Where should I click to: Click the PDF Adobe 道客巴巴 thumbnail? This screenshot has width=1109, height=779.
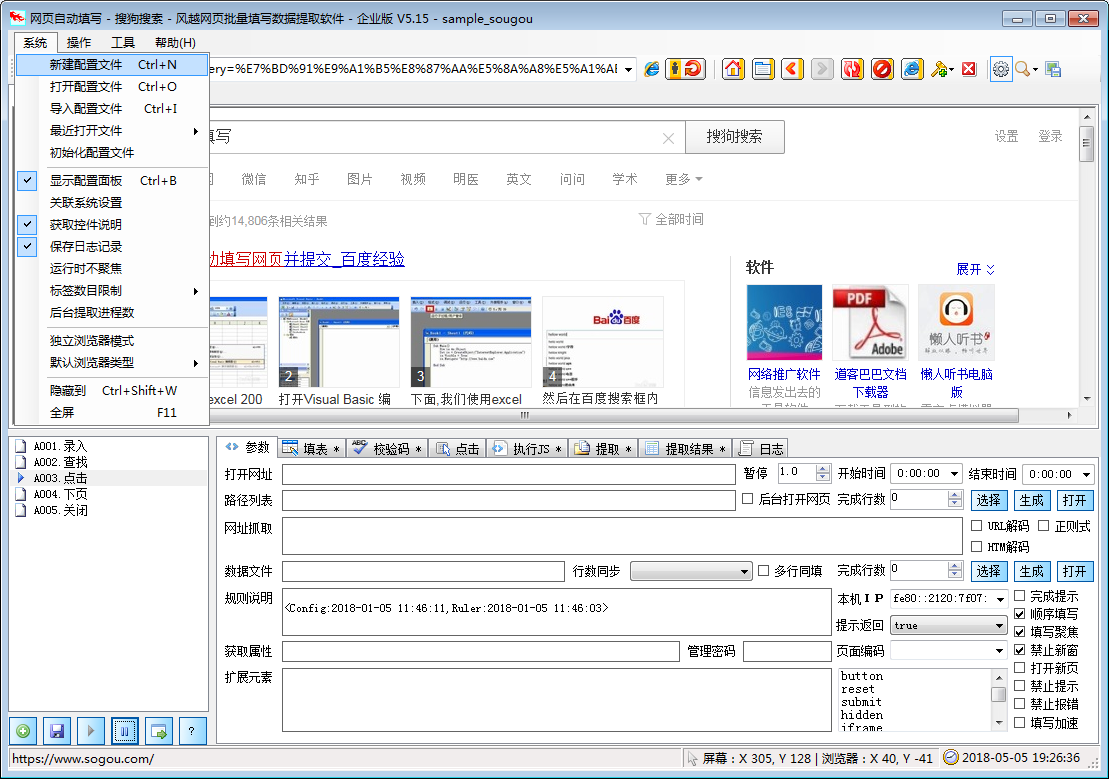click(870, 322)
